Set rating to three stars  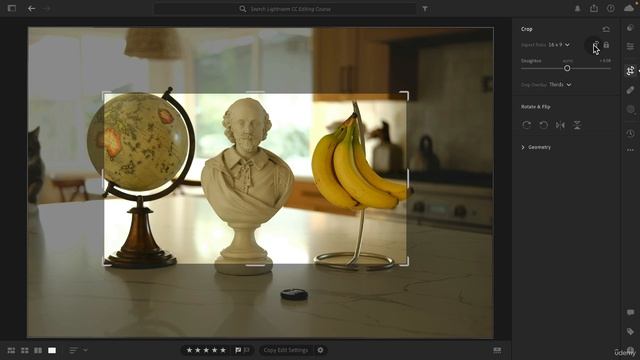(x=206, y=350)
